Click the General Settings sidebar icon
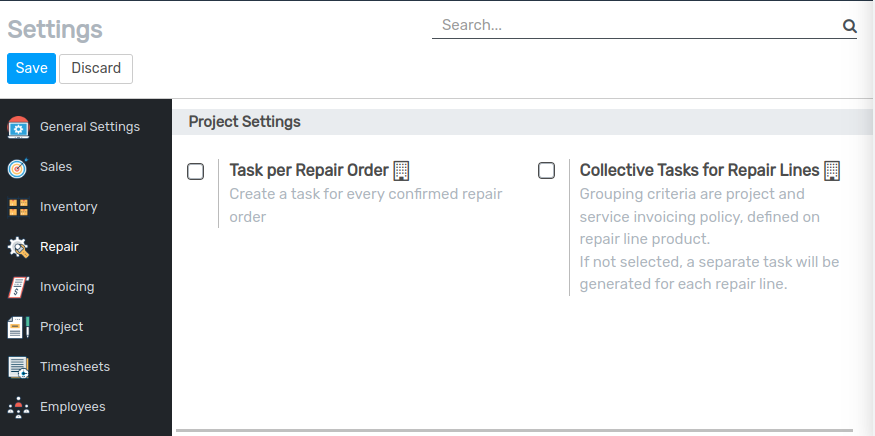The width and height of the screenshot is (875, 436). pyautogui.click(x=18, y=127)
